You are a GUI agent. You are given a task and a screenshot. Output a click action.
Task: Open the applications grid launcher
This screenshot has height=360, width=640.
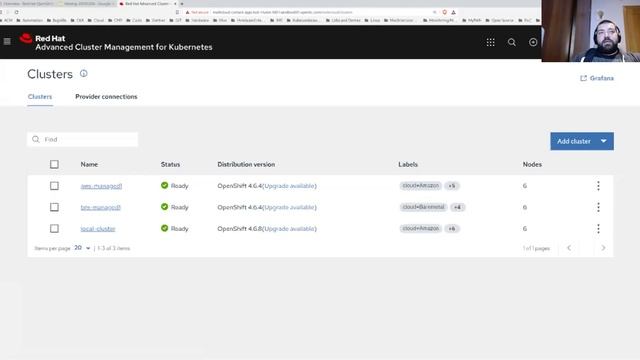490,42
